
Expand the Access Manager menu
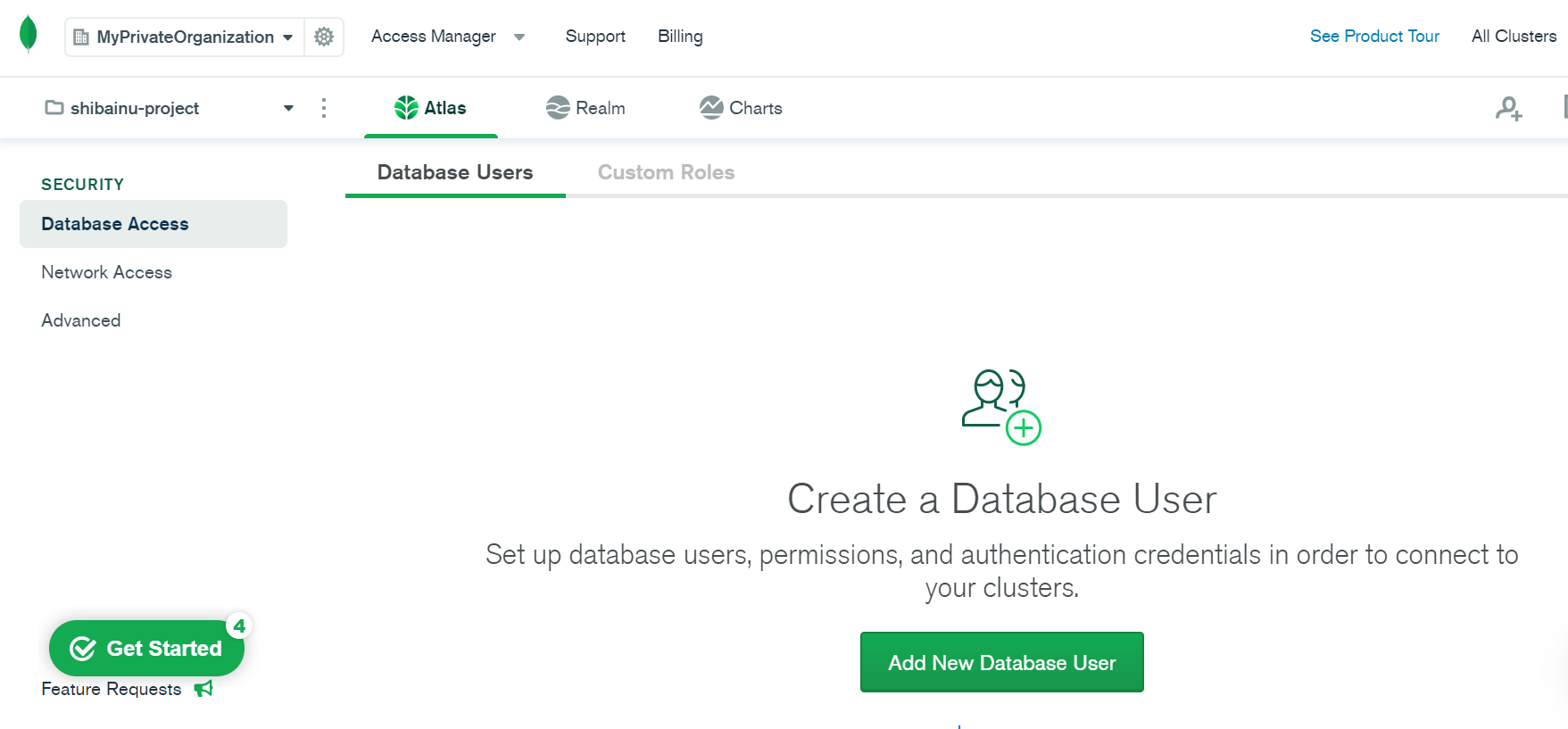[x=448, y=37]
